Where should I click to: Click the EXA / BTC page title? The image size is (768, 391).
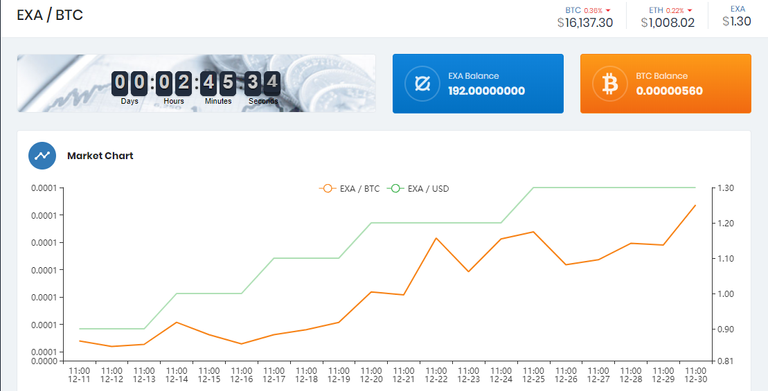(50, 15)
